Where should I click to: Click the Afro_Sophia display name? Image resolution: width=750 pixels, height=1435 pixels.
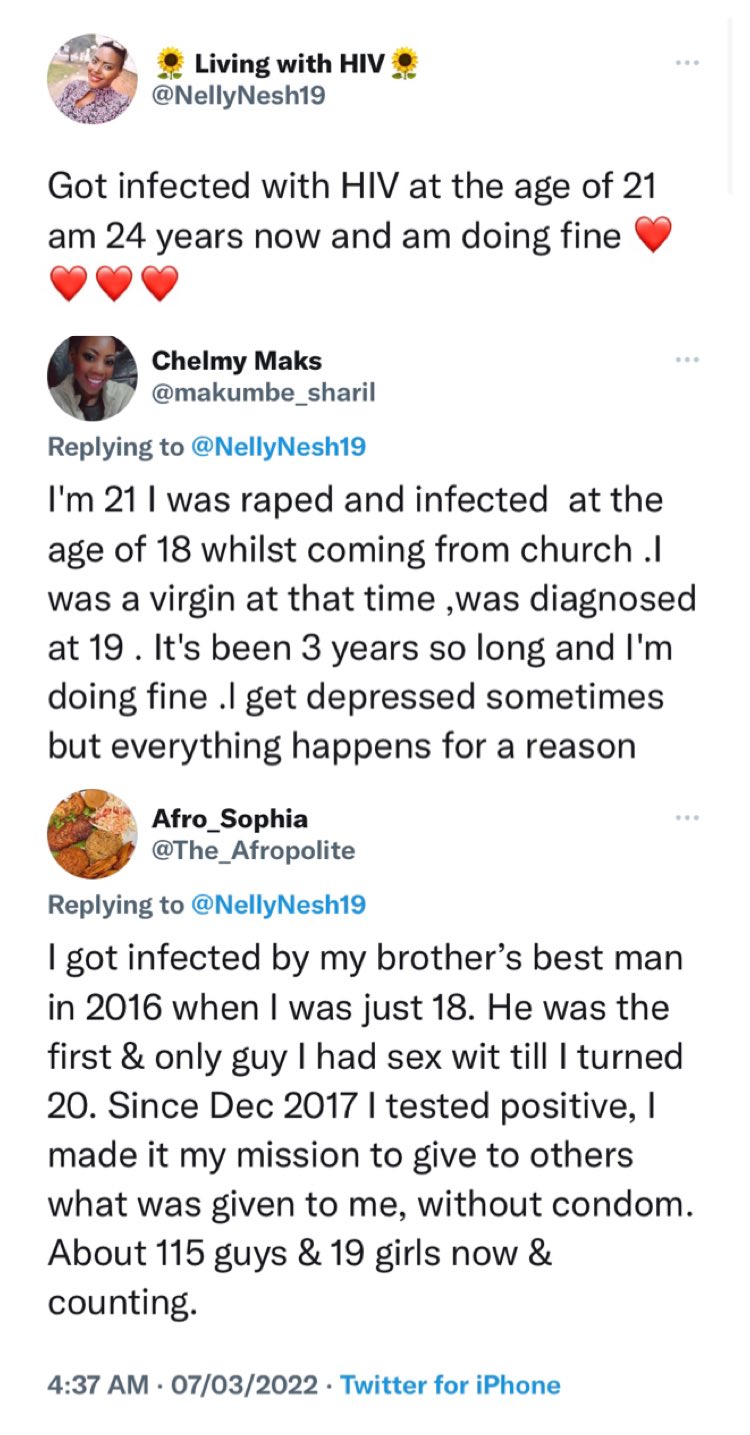point(230,818)
